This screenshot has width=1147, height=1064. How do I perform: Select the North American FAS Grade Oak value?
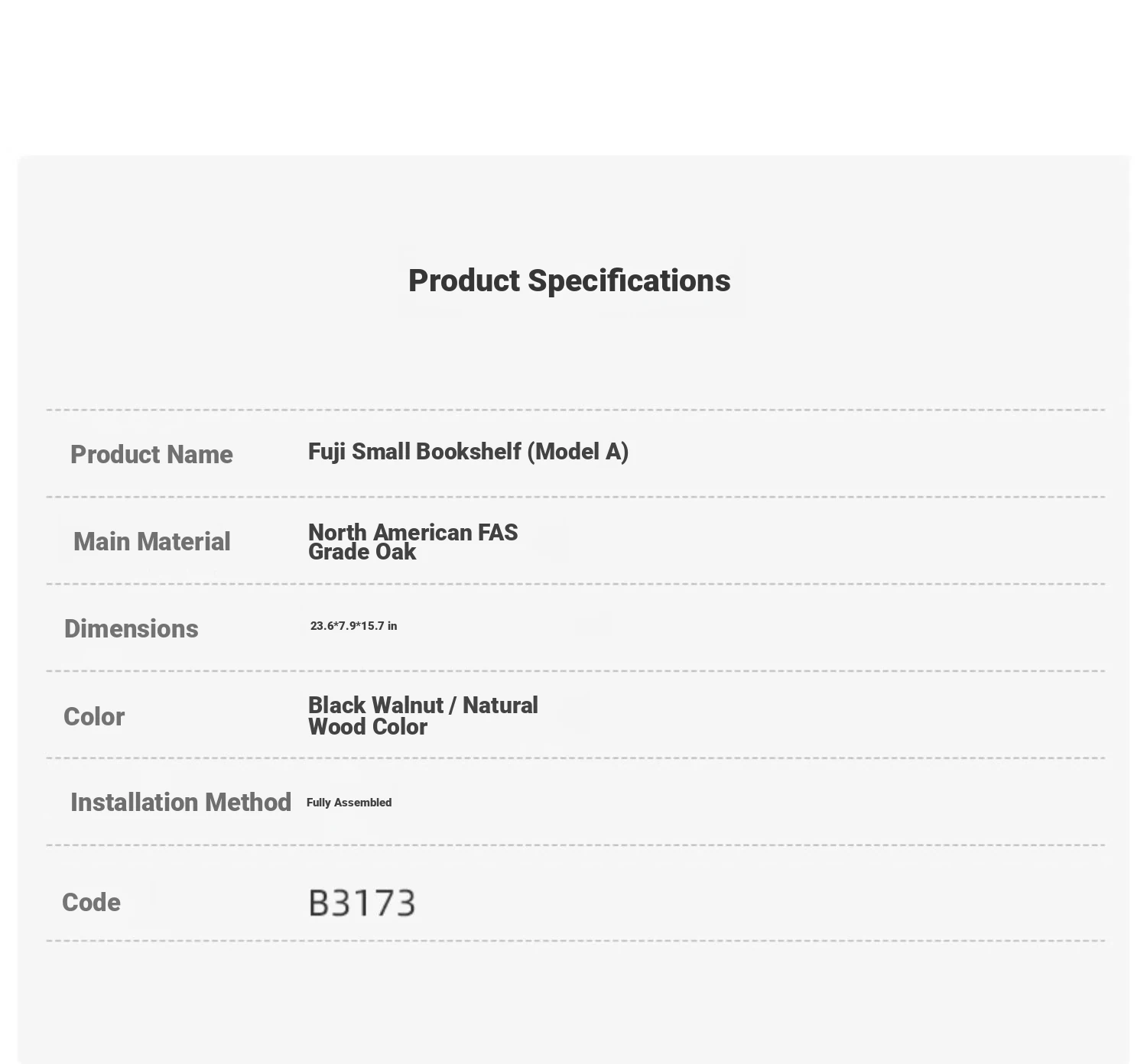[x=413, y=542]
